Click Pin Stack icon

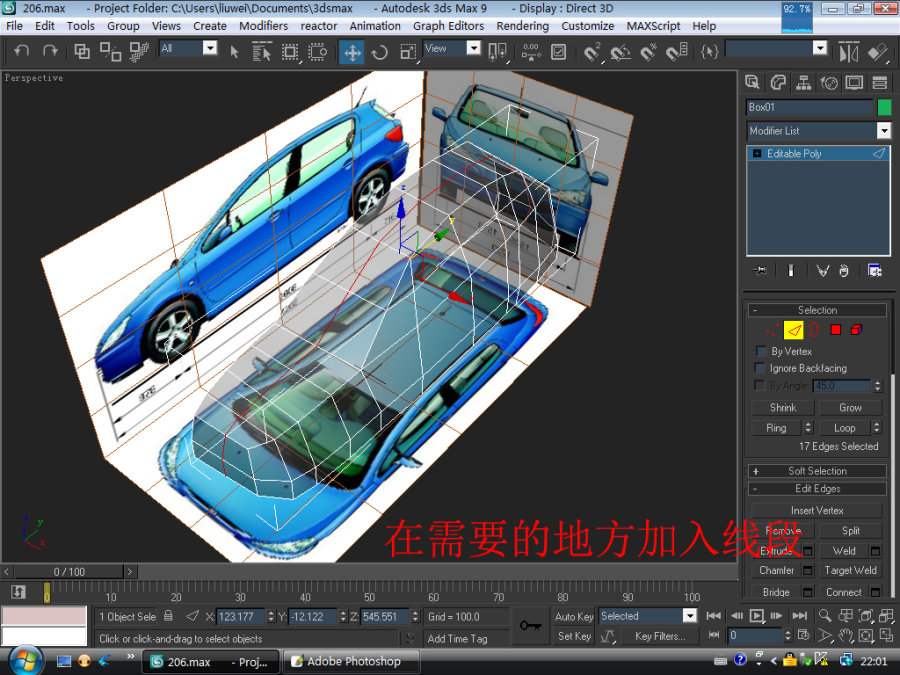759,270
